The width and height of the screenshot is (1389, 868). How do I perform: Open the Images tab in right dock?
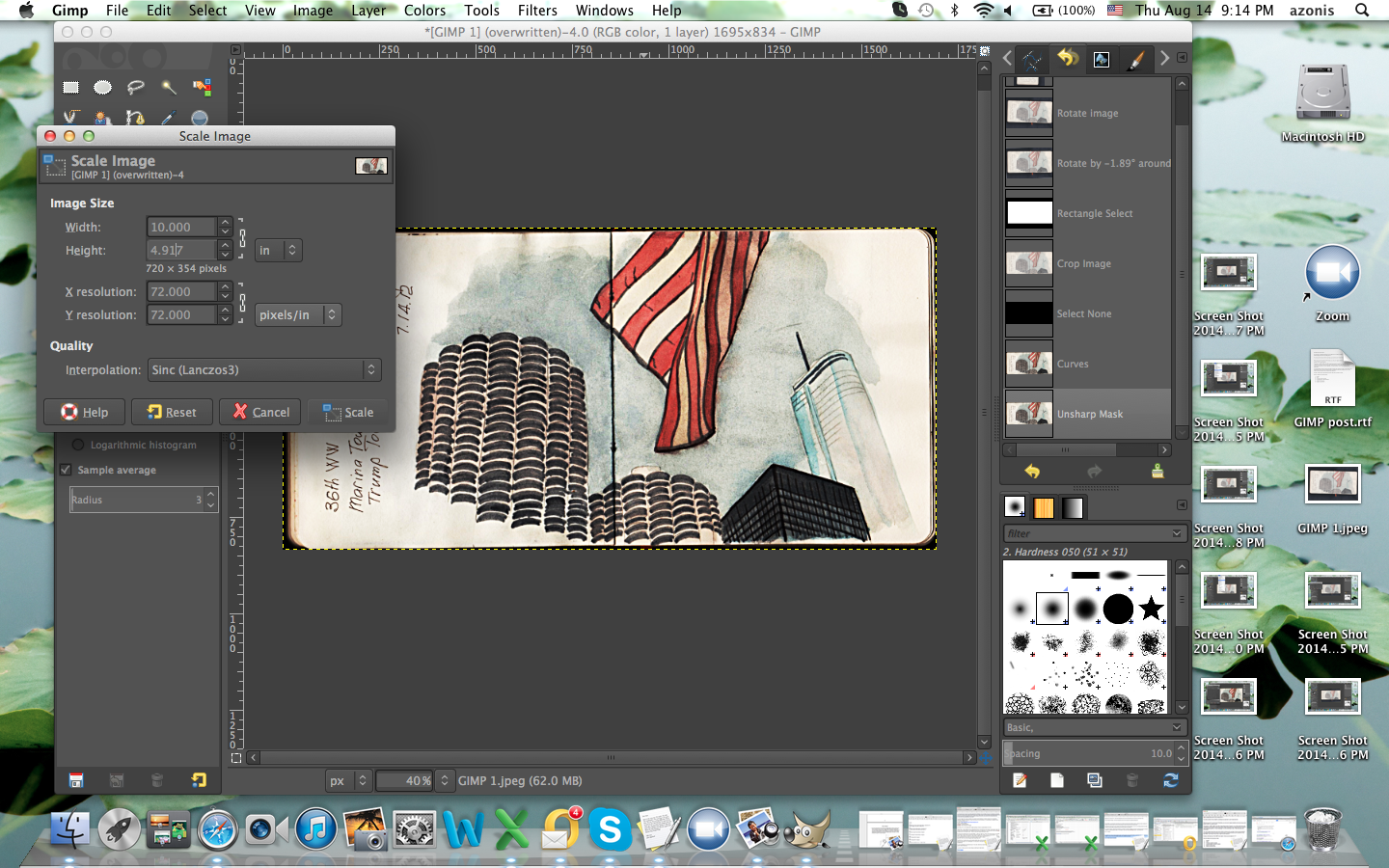point(1102,60)
